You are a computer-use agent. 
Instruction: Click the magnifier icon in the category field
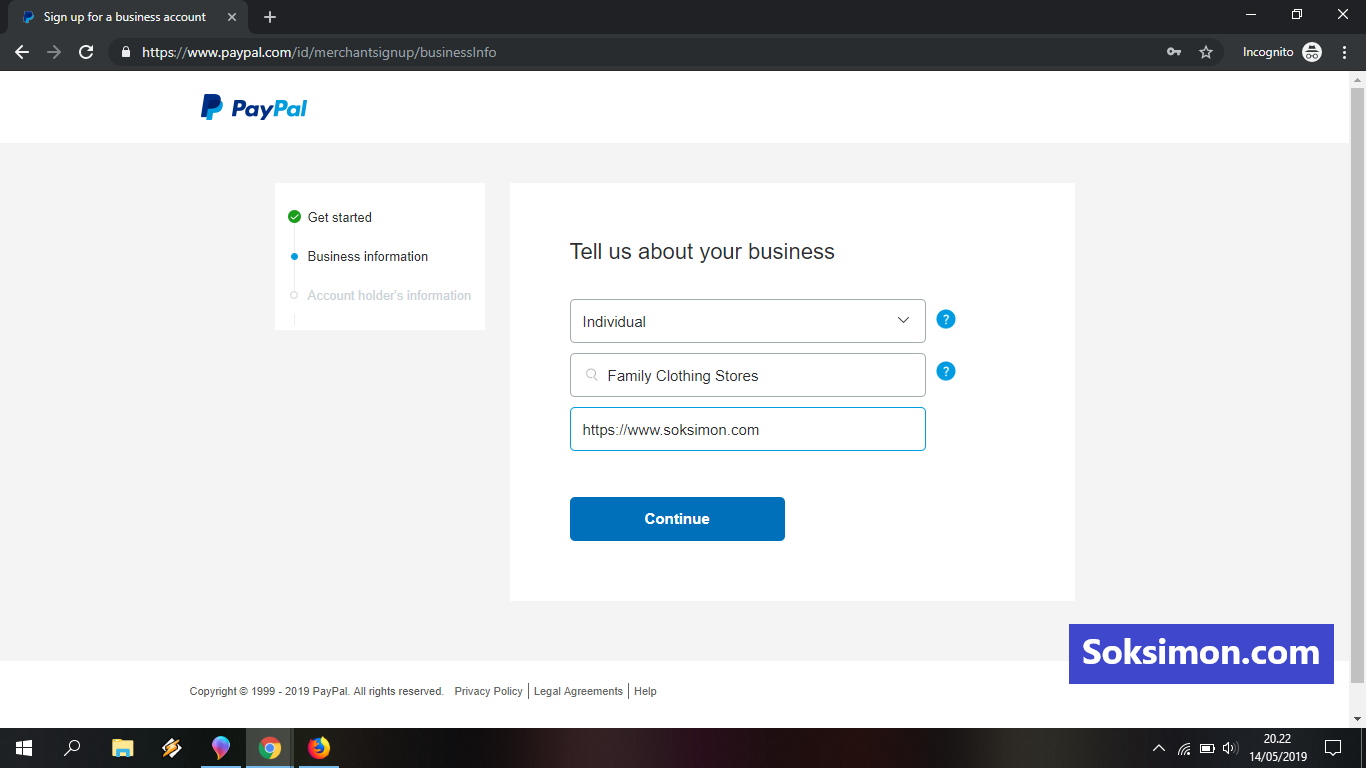(x=592, y=375)
